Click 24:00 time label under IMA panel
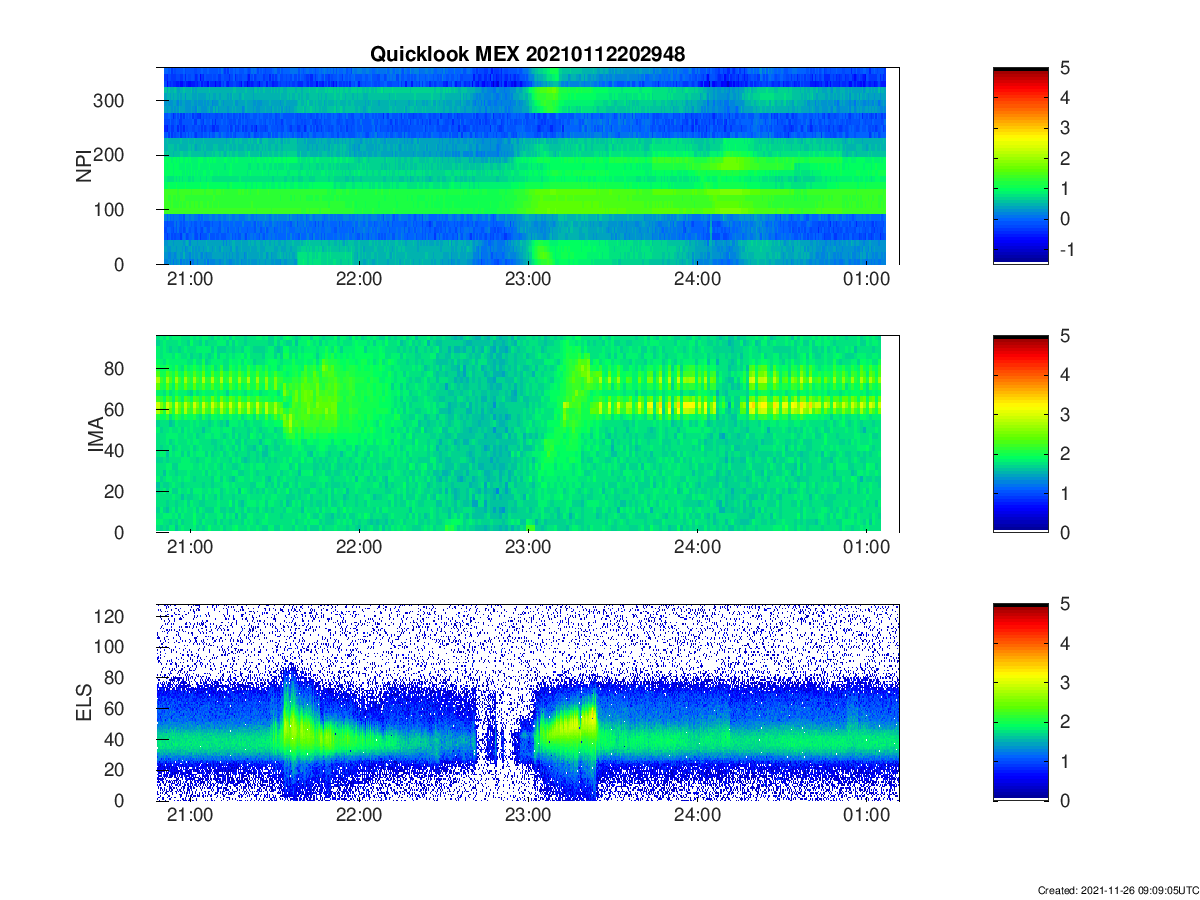 click(698, 549)
